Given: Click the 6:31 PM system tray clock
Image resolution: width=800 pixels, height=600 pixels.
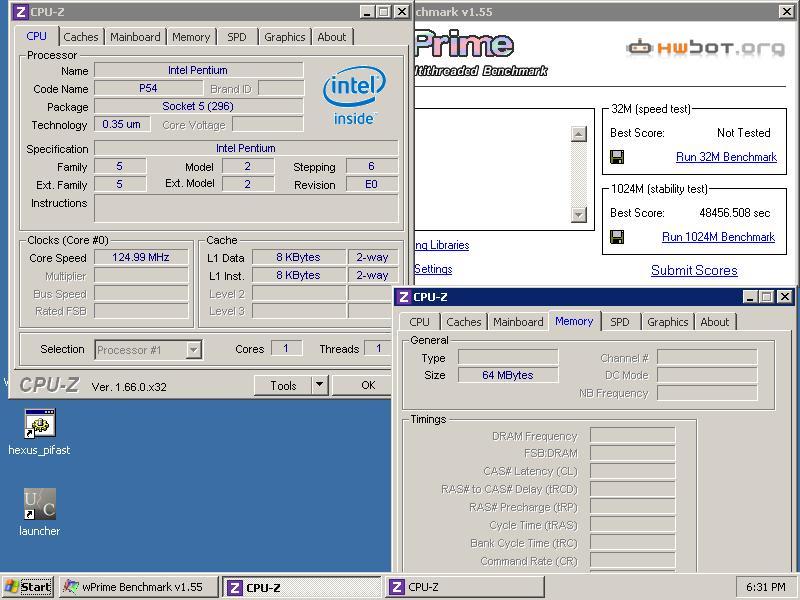Looking at the screenshot, I should 765,587.
